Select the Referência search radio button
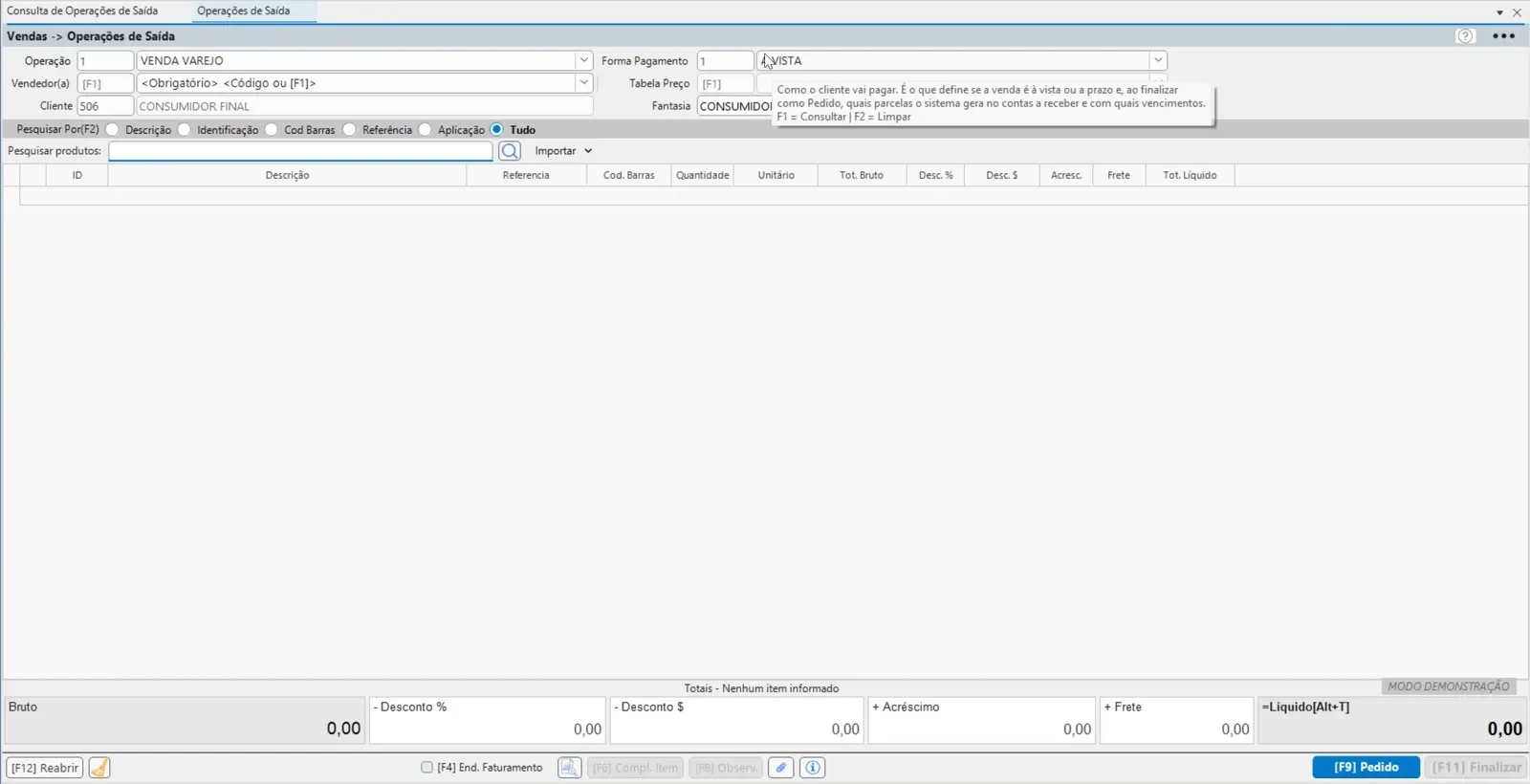This screenshot has width=1530, height=784. tap(350, 129)
